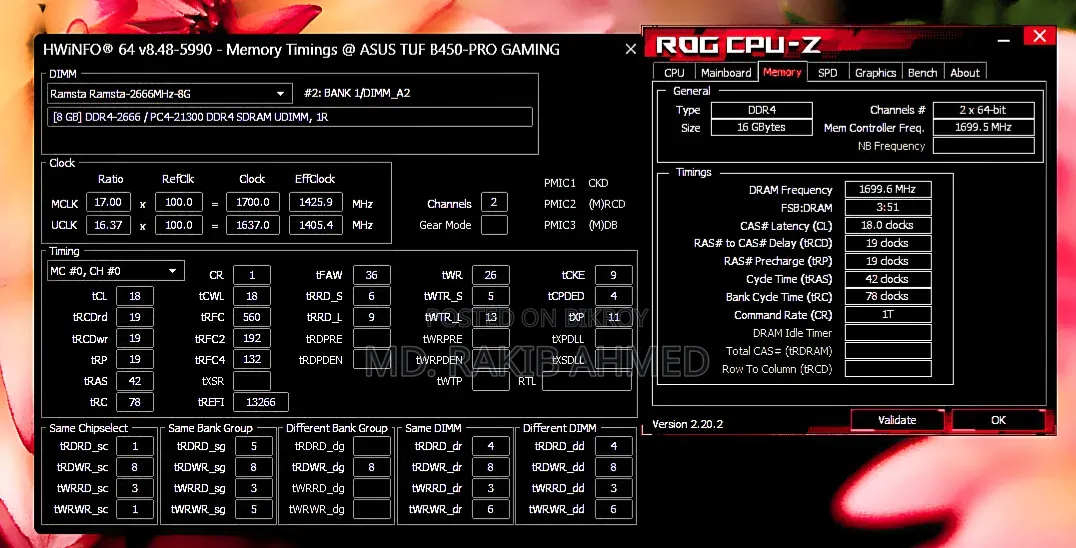1076x548 pixels.
Task: Click Mem Controller Freq. value 1699.5 MHz
Action: coord(983,128)
